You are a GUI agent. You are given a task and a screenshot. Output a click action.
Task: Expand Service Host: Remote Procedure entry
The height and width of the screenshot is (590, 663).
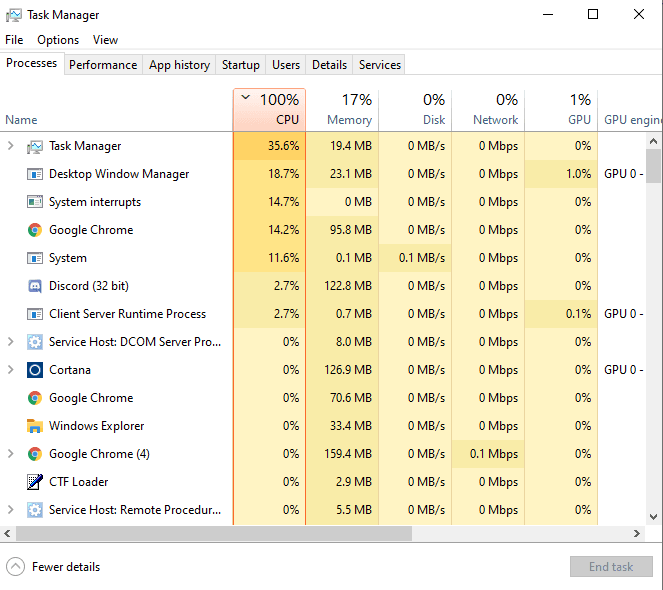click(11, 510)
